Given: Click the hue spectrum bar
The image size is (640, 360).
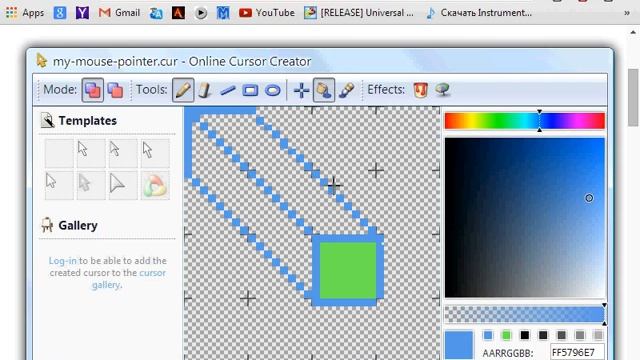Looking at the screenshot, I should click(524, 121).
